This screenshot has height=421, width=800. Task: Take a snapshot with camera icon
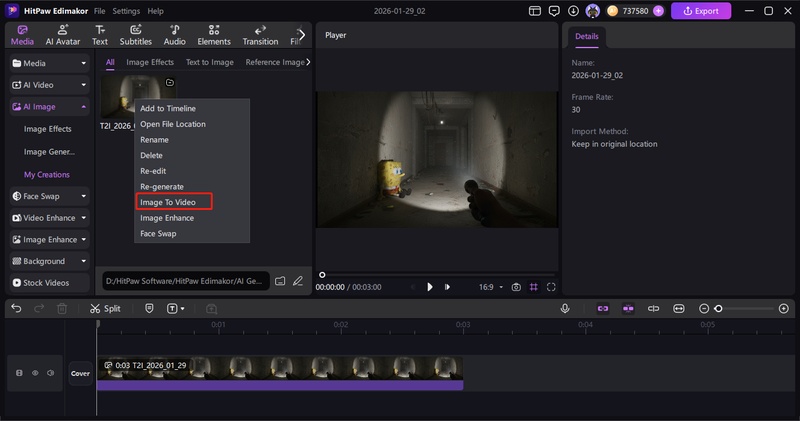click(x=516, y=287)
